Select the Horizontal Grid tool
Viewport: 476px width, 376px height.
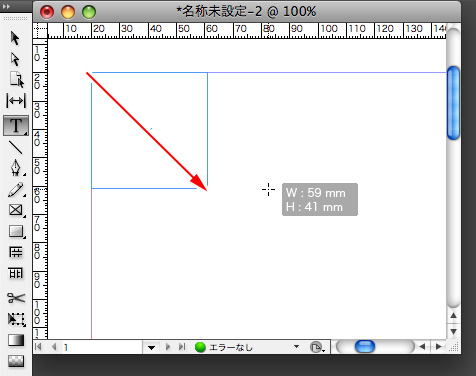coord(16,252)
